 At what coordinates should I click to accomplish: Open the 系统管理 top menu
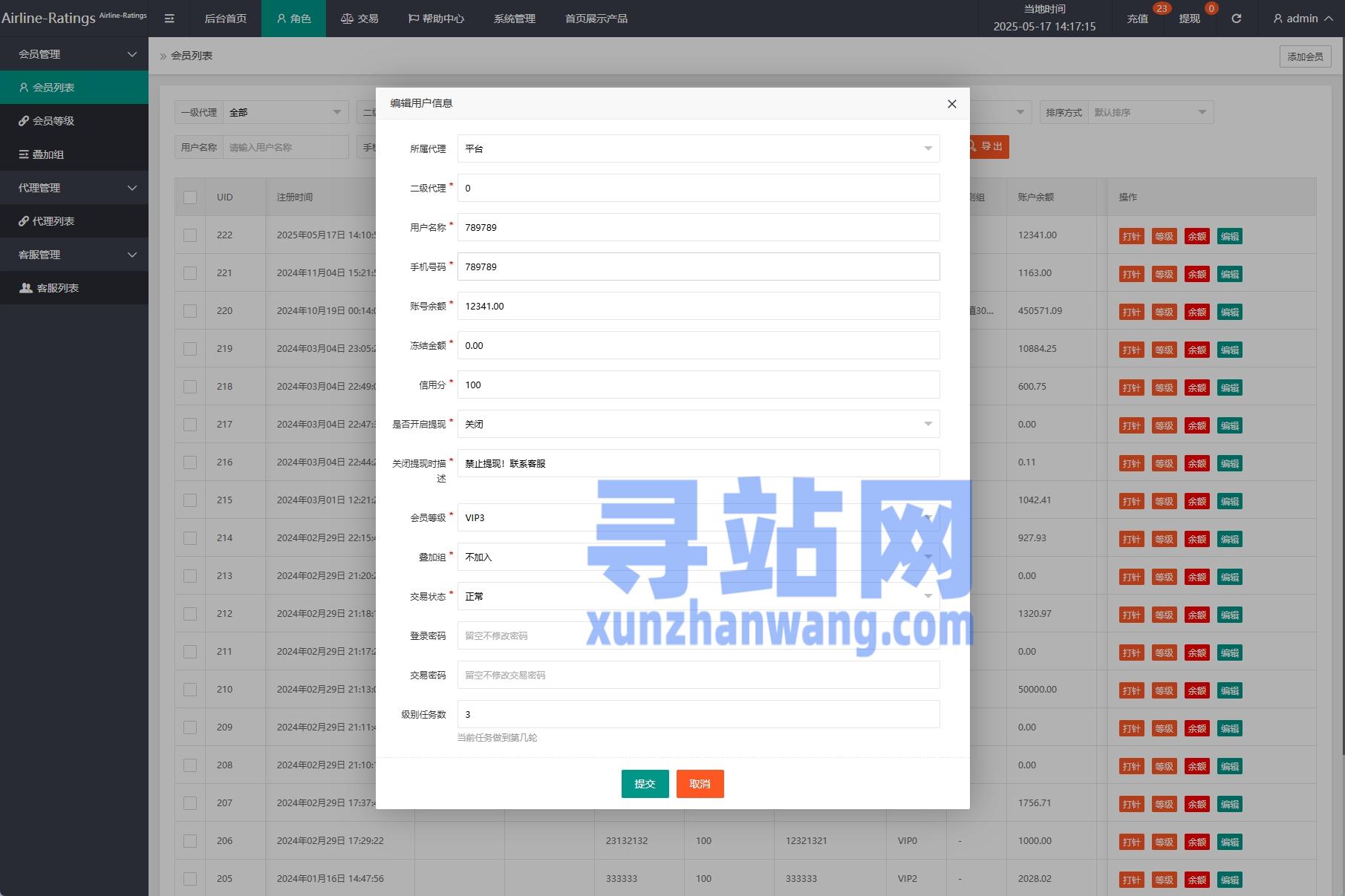point(515,19)
